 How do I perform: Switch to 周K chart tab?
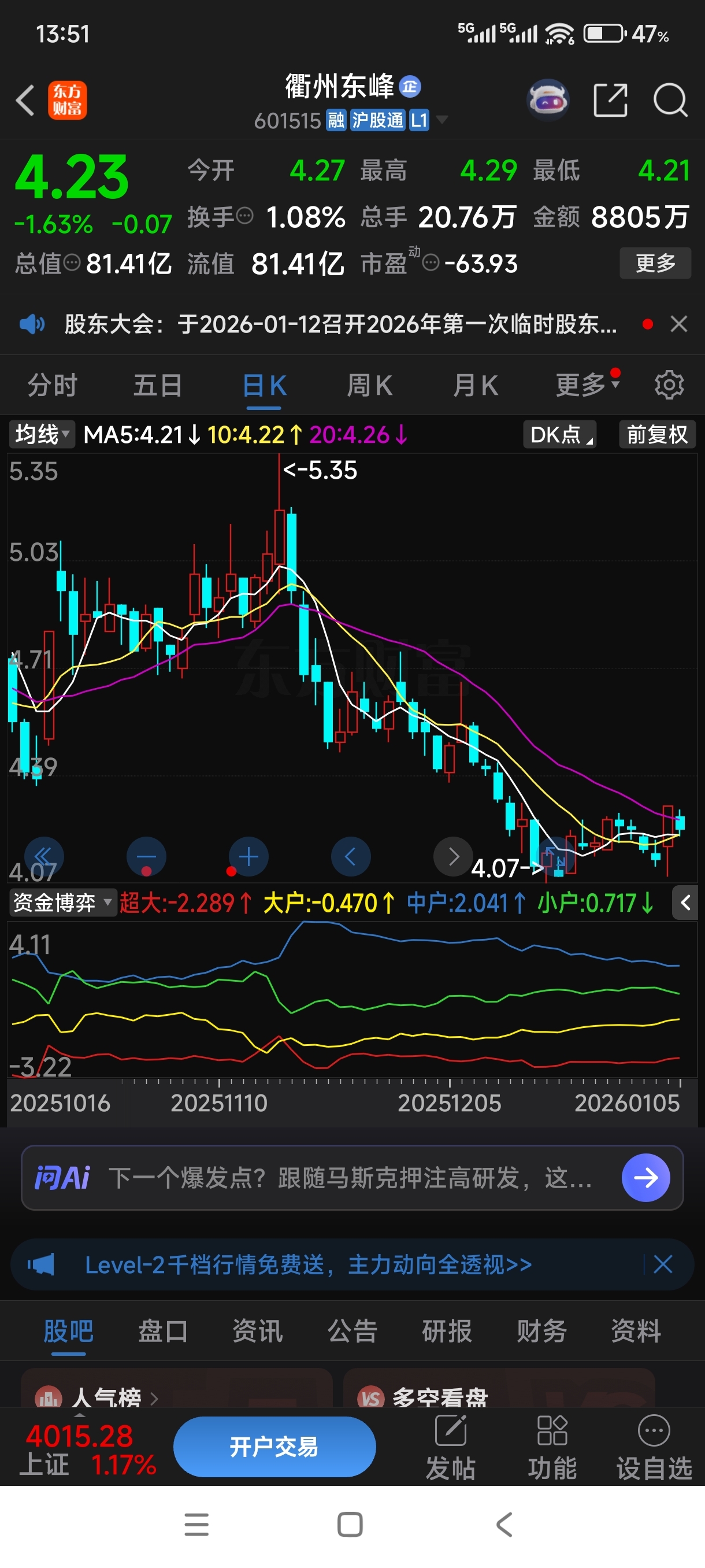point(369,385)
